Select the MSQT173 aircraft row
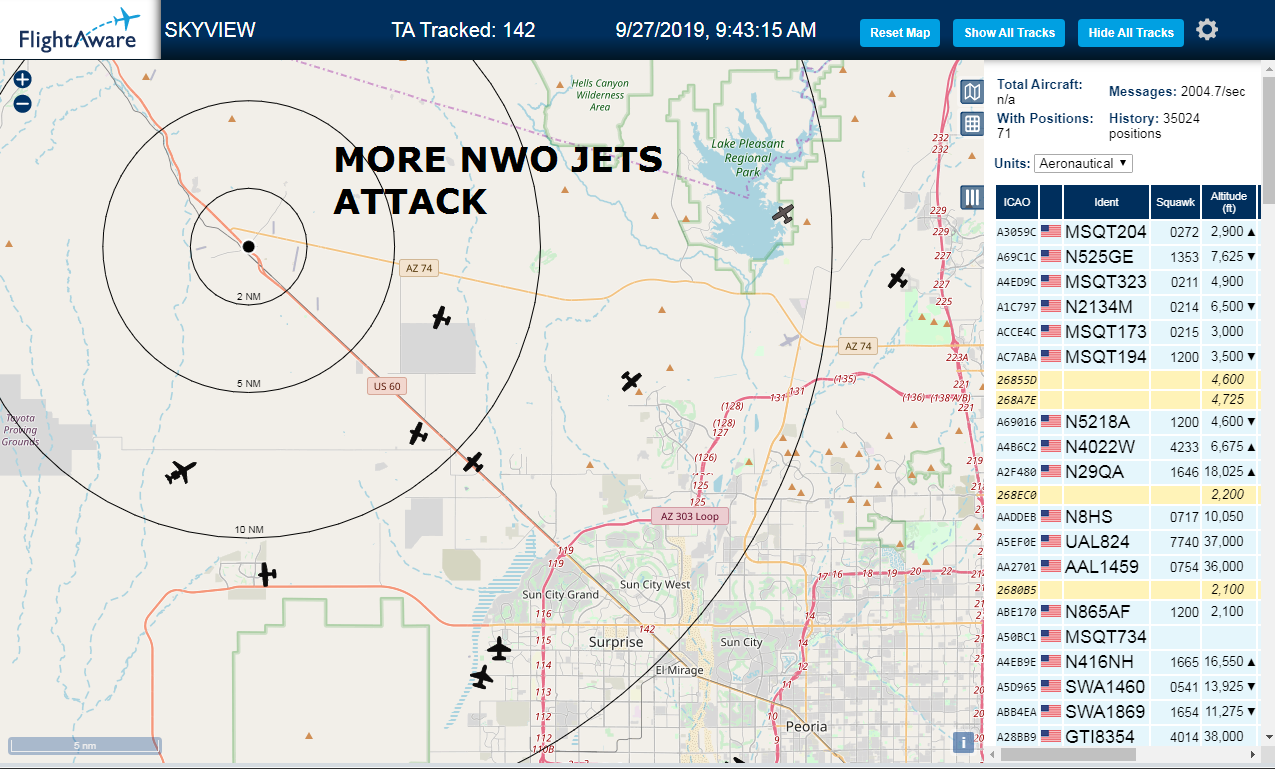The height and width of the screenshot is (769, 1275). [x=1127, y=331]
